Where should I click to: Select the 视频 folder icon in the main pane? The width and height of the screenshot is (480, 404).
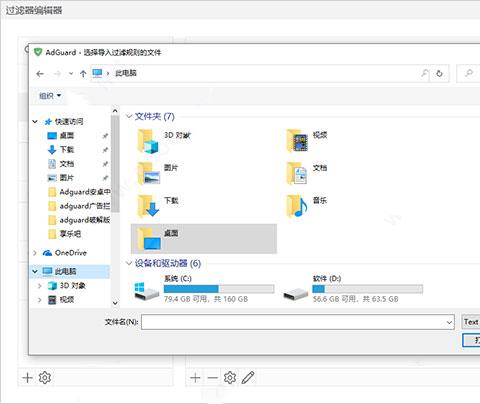[x=297, y=140]
